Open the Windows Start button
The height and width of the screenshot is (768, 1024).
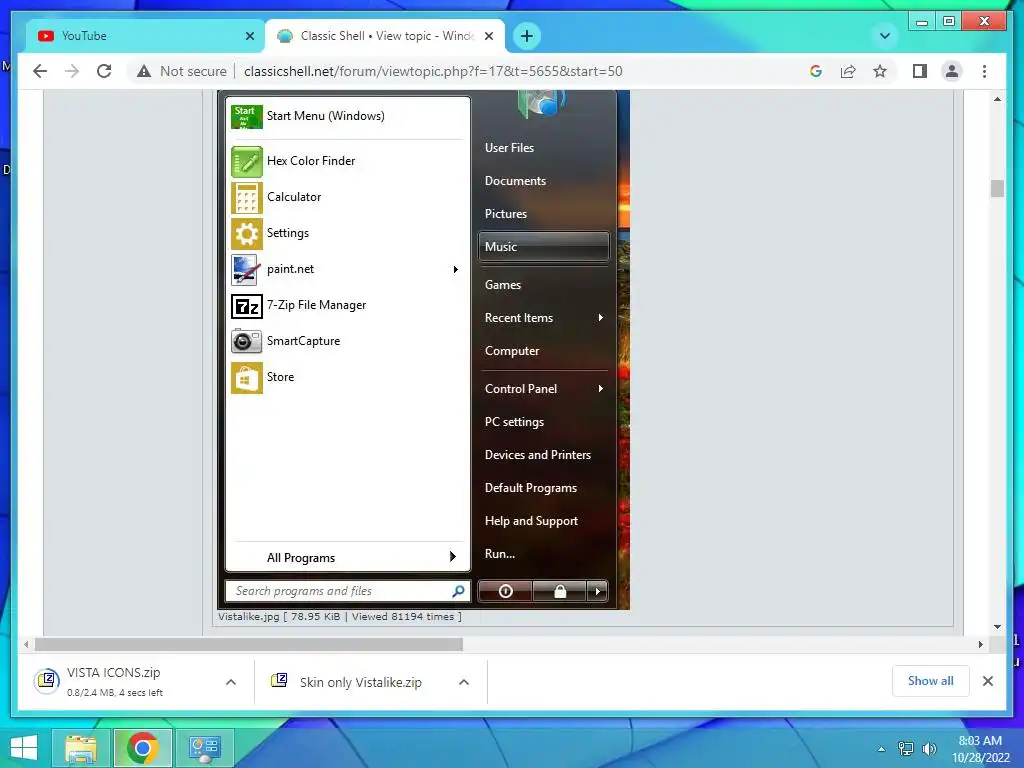(24, 748)
